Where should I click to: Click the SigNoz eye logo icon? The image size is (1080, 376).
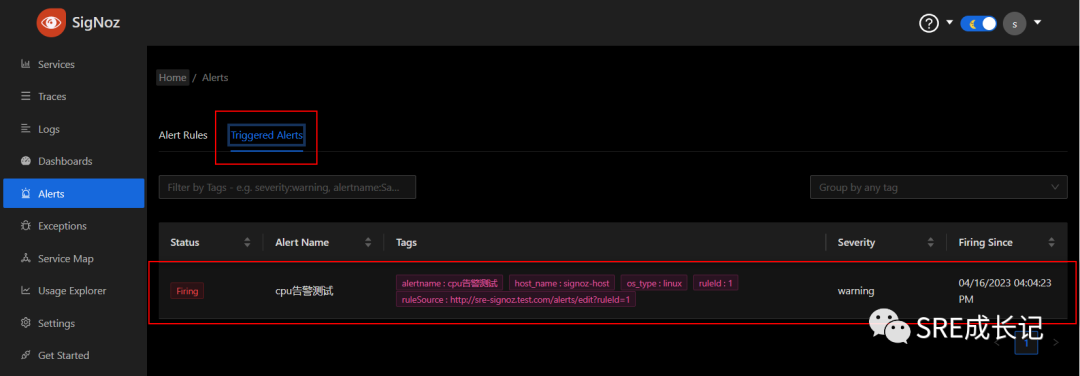point(51,23)
